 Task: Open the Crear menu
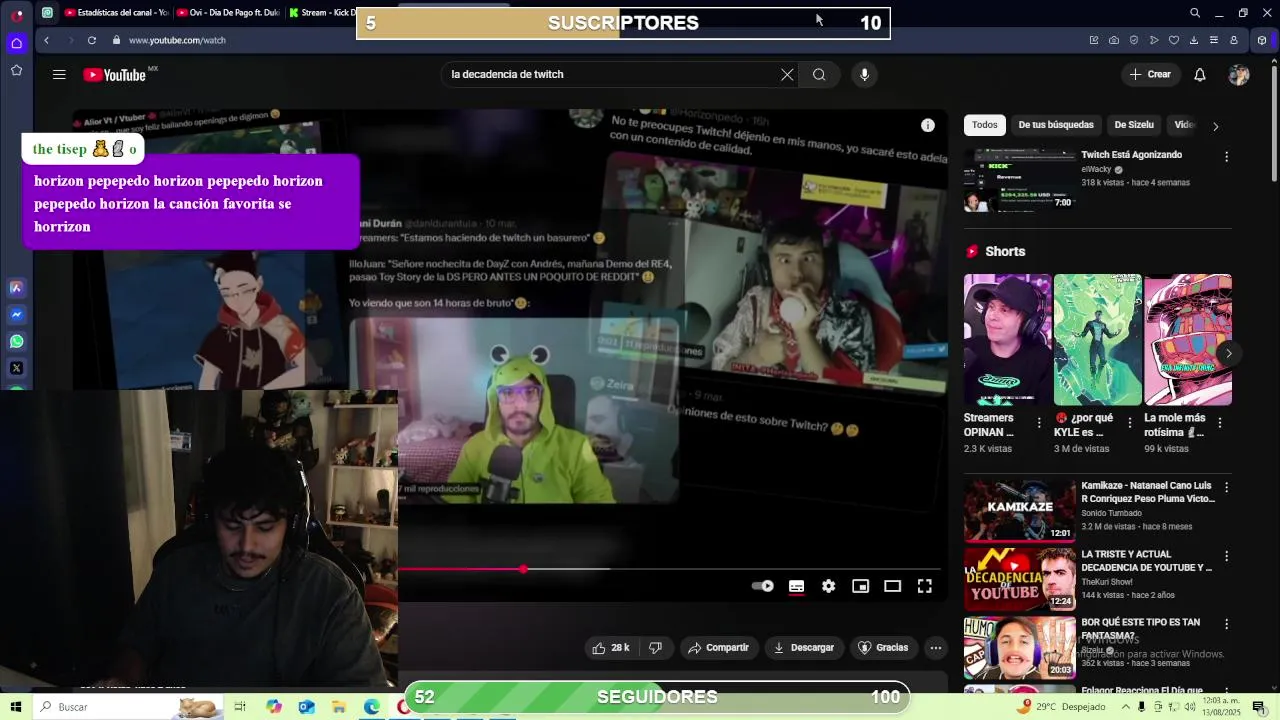(1150, 75)
